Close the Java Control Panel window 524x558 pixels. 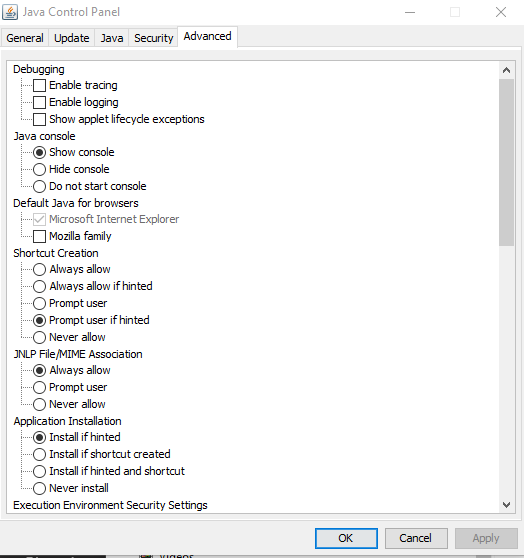[x=501, y=12]
